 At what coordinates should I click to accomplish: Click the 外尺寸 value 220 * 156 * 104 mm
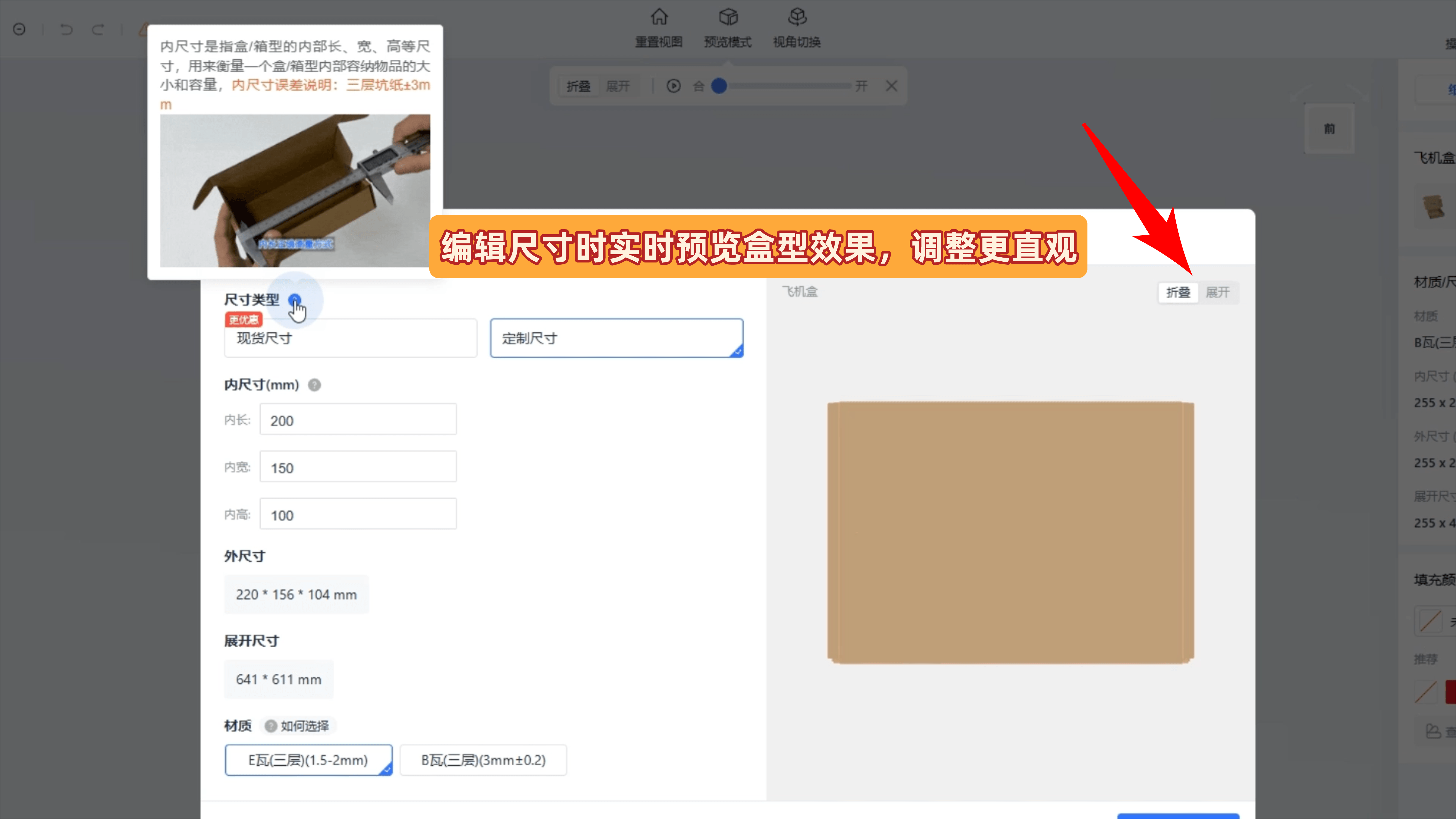tap(296, 595)
